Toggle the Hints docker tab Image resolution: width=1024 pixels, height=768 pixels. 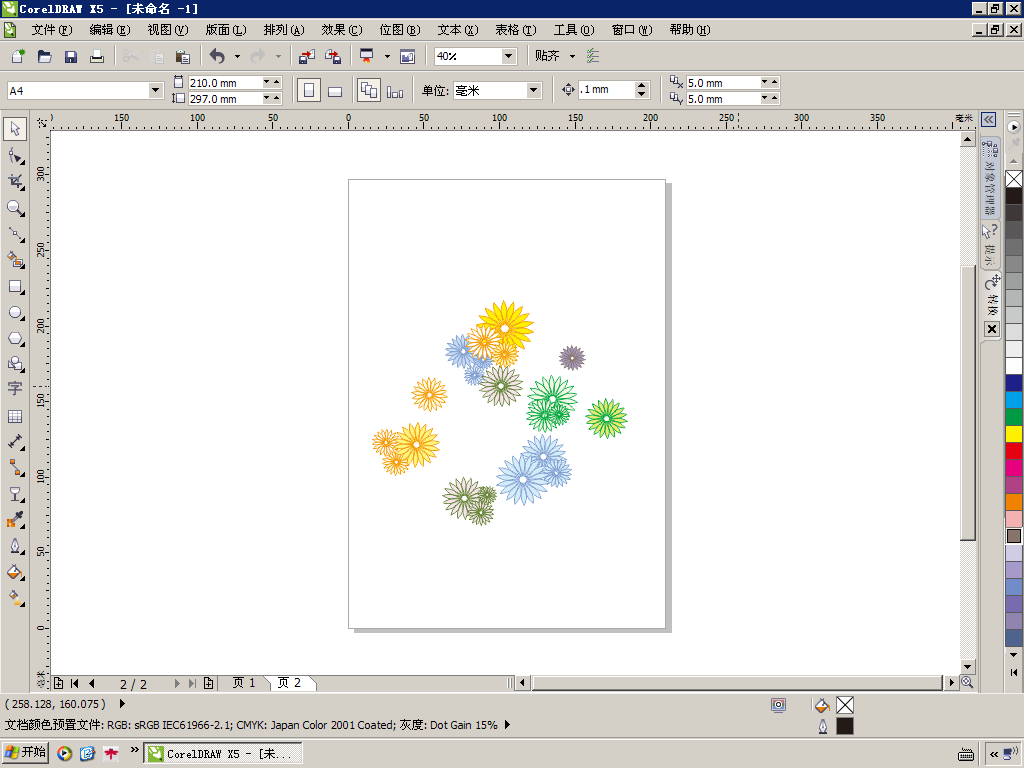click(990, 244)
